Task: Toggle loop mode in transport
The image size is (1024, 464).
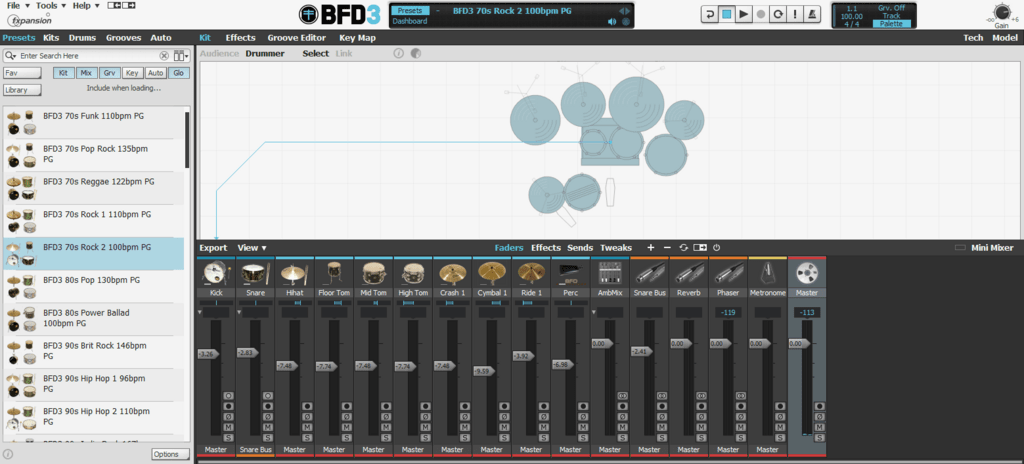Action: click(x=778, y=14)
